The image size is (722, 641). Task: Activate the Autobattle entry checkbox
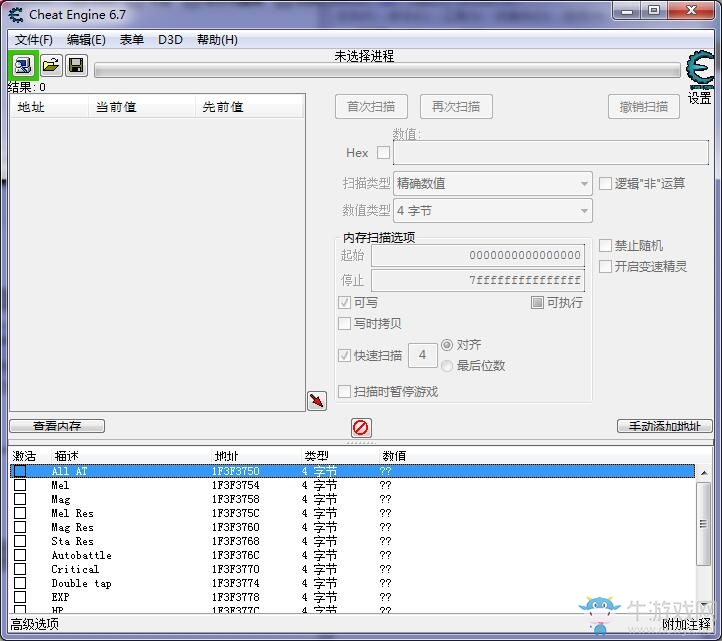20,555
